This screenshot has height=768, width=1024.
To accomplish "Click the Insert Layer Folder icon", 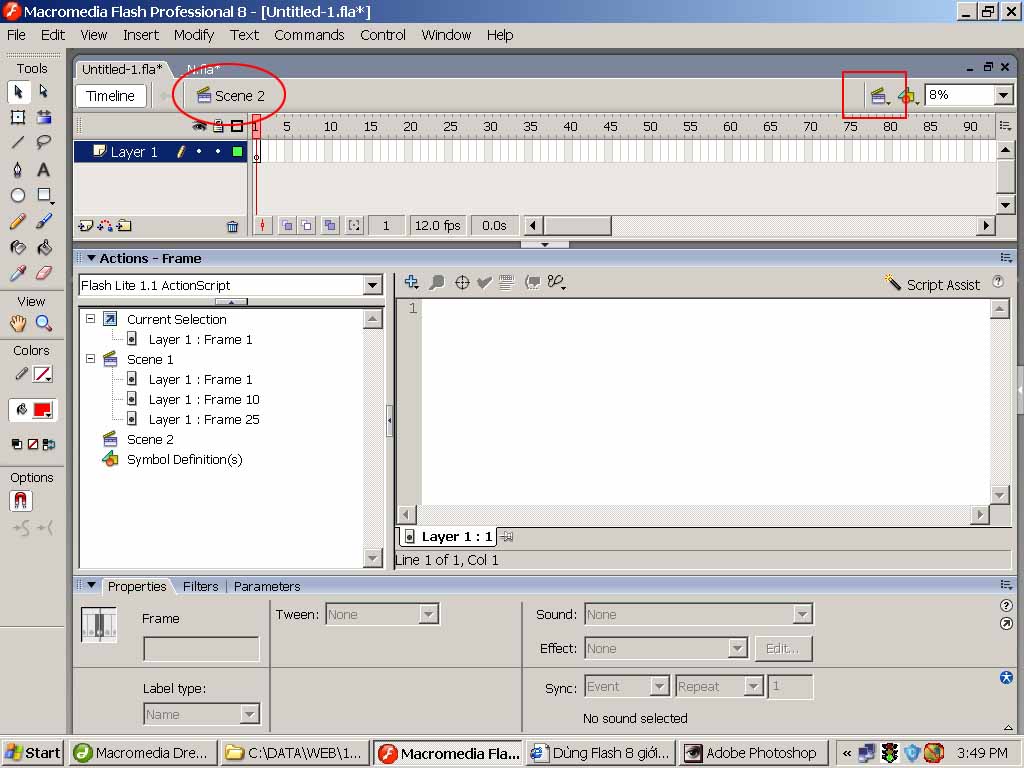I will (x=124, y=226).
